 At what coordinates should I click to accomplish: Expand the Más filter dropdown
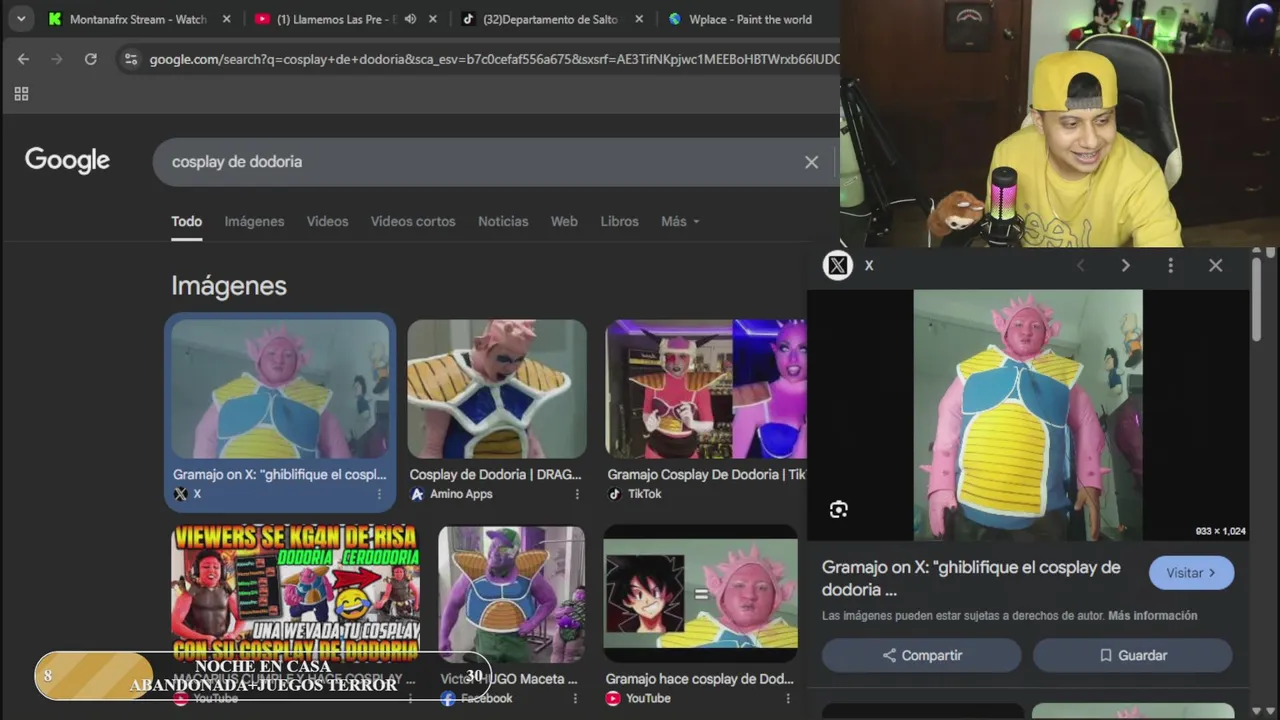[x=680, y=221]
